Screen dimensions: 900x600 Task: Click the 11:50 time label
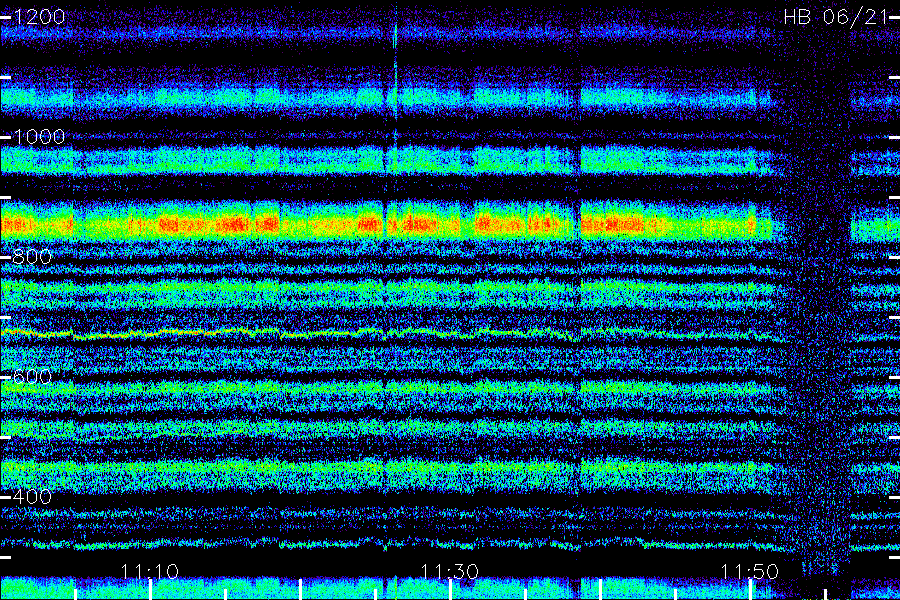[x=749, y=571]
